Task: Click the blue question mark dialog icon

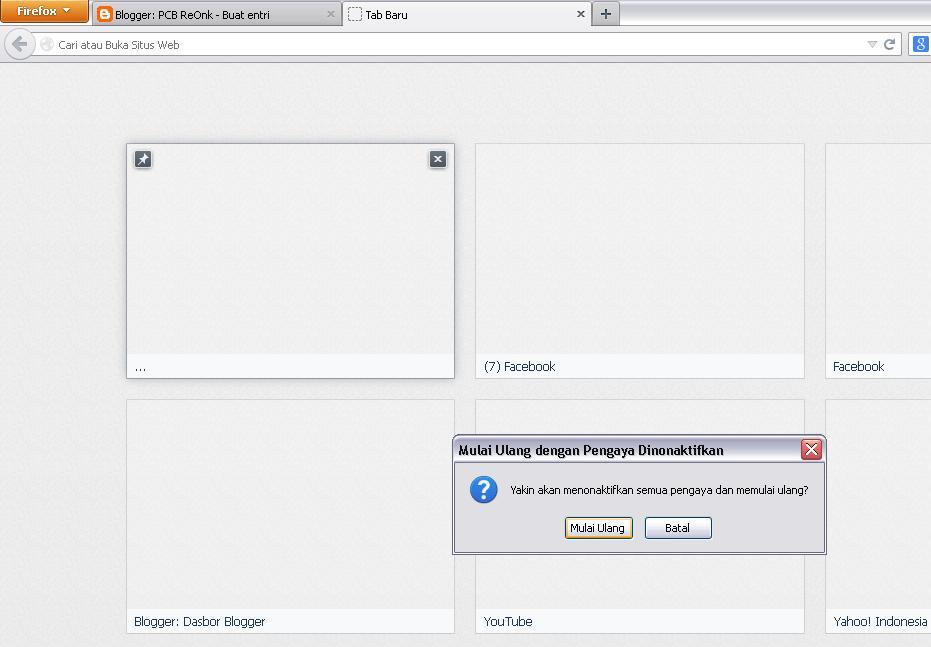Action: [x=484, y=490]
